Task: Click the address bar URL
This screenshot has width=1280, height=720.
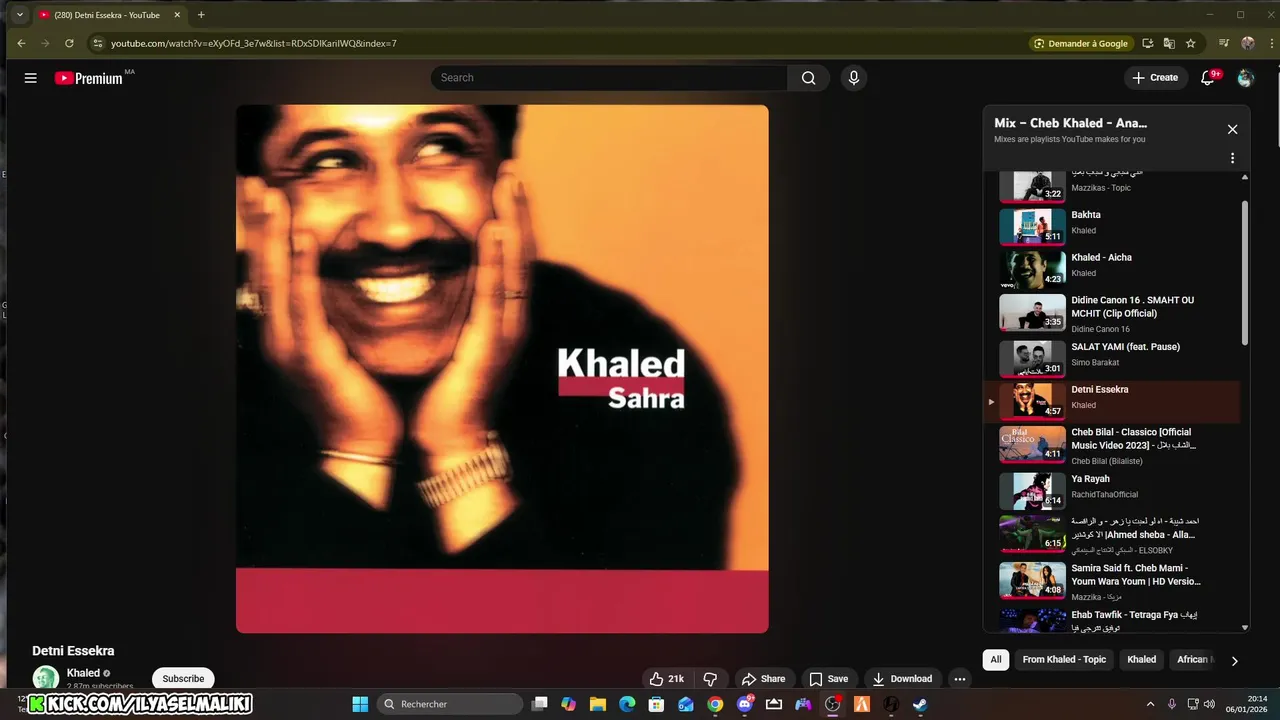Action: coord(254,43)
